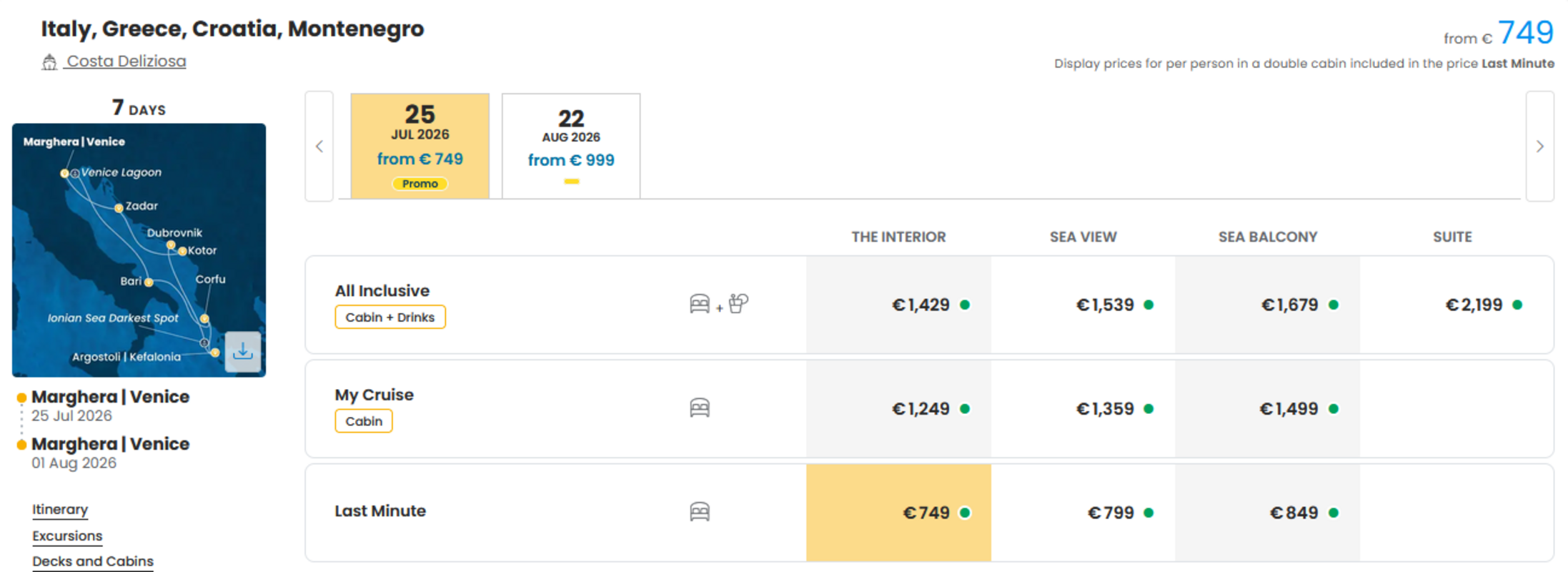Click the bed icon in My Cruise row

700,408
